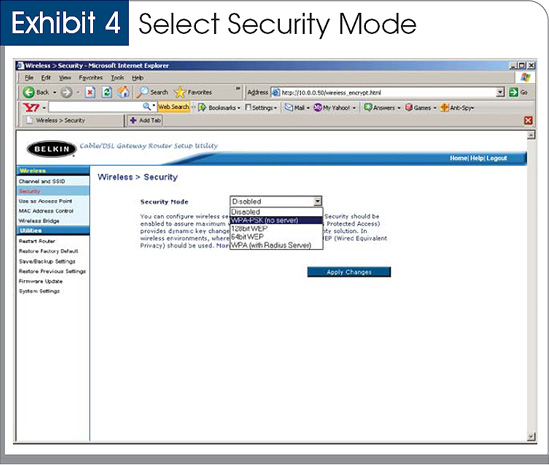
Task: Open the Help menu
Action: pos(138,77)
